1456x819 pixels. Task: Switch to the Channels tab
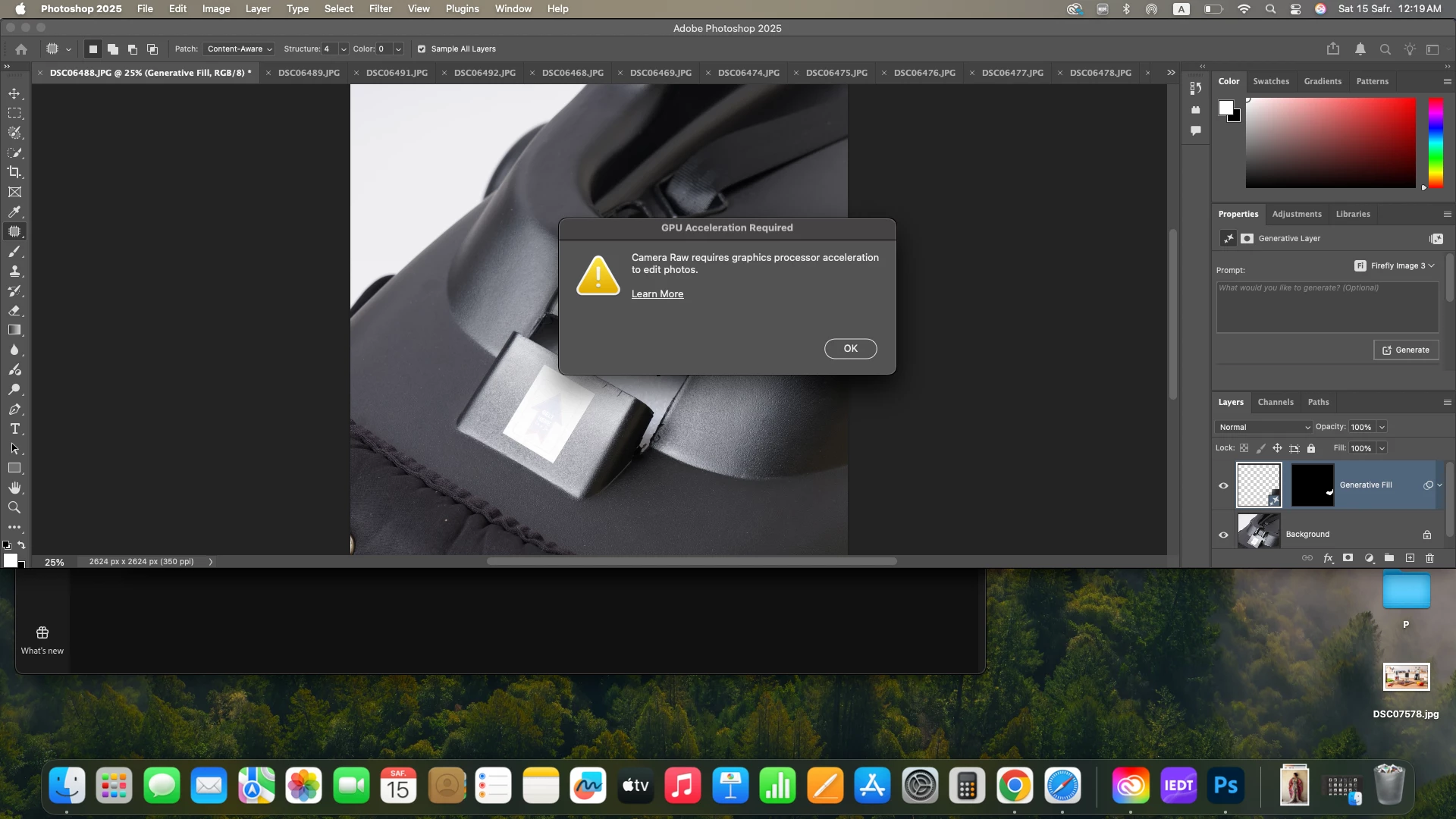coord(1275,402)
